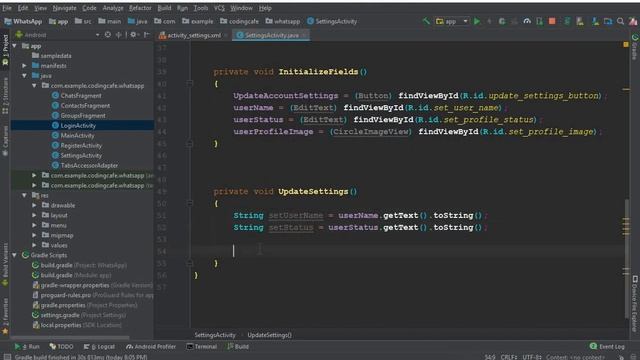Open the Android Profiler bottom tab
Viewport: 640px width, 360px height.
coord(151,347)
